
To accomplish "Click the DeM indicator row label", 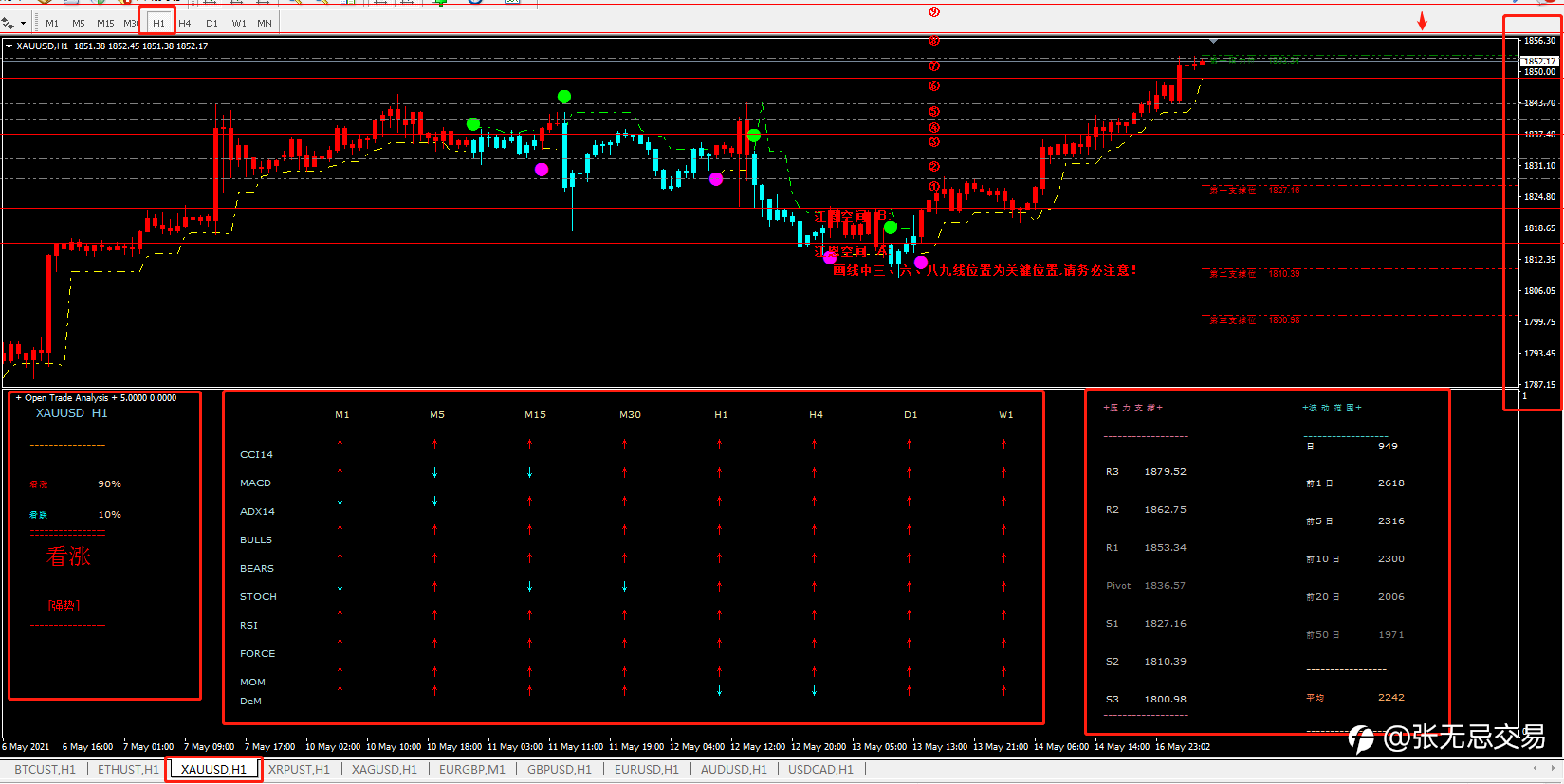I will (x=250, y=702).
